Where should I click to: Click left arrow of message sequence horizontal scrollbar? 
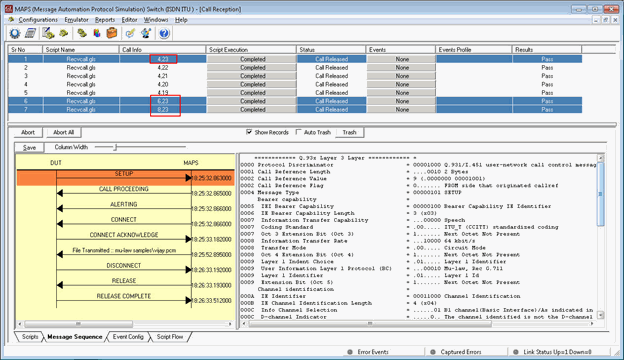(20, 324)
